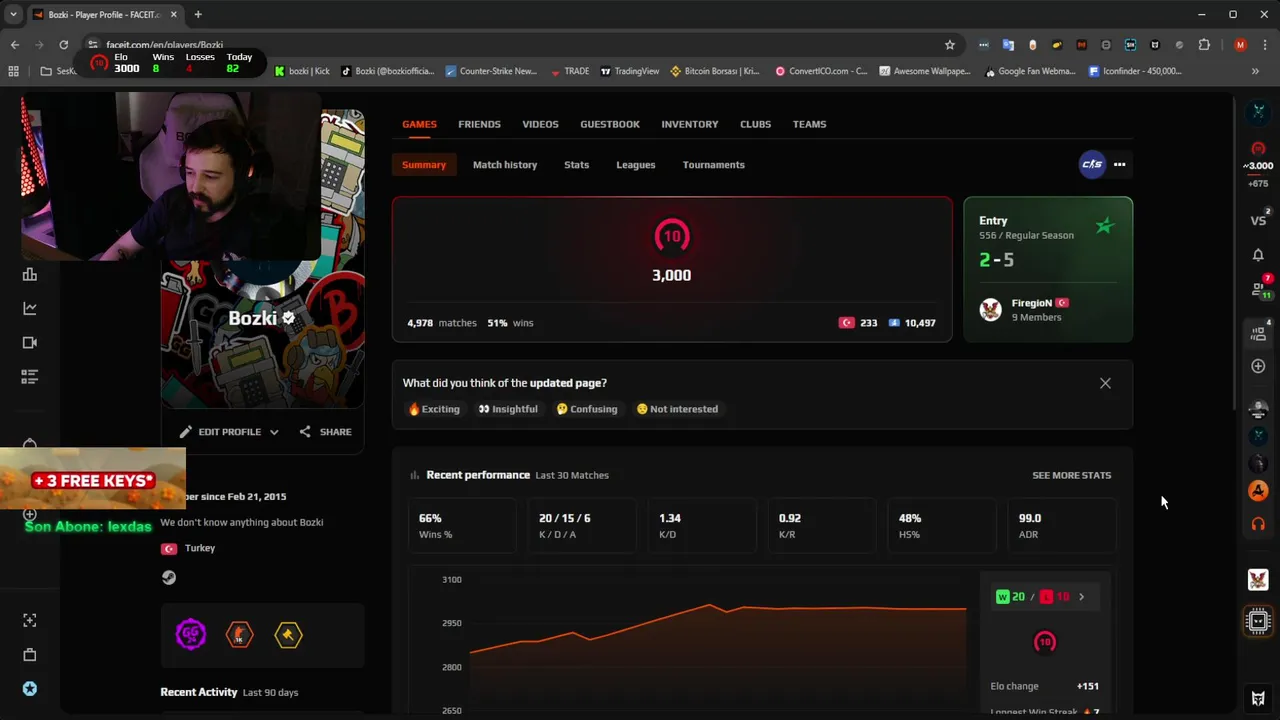
Task: Open the Inventory tab
Action: click(x=690, y=124)
